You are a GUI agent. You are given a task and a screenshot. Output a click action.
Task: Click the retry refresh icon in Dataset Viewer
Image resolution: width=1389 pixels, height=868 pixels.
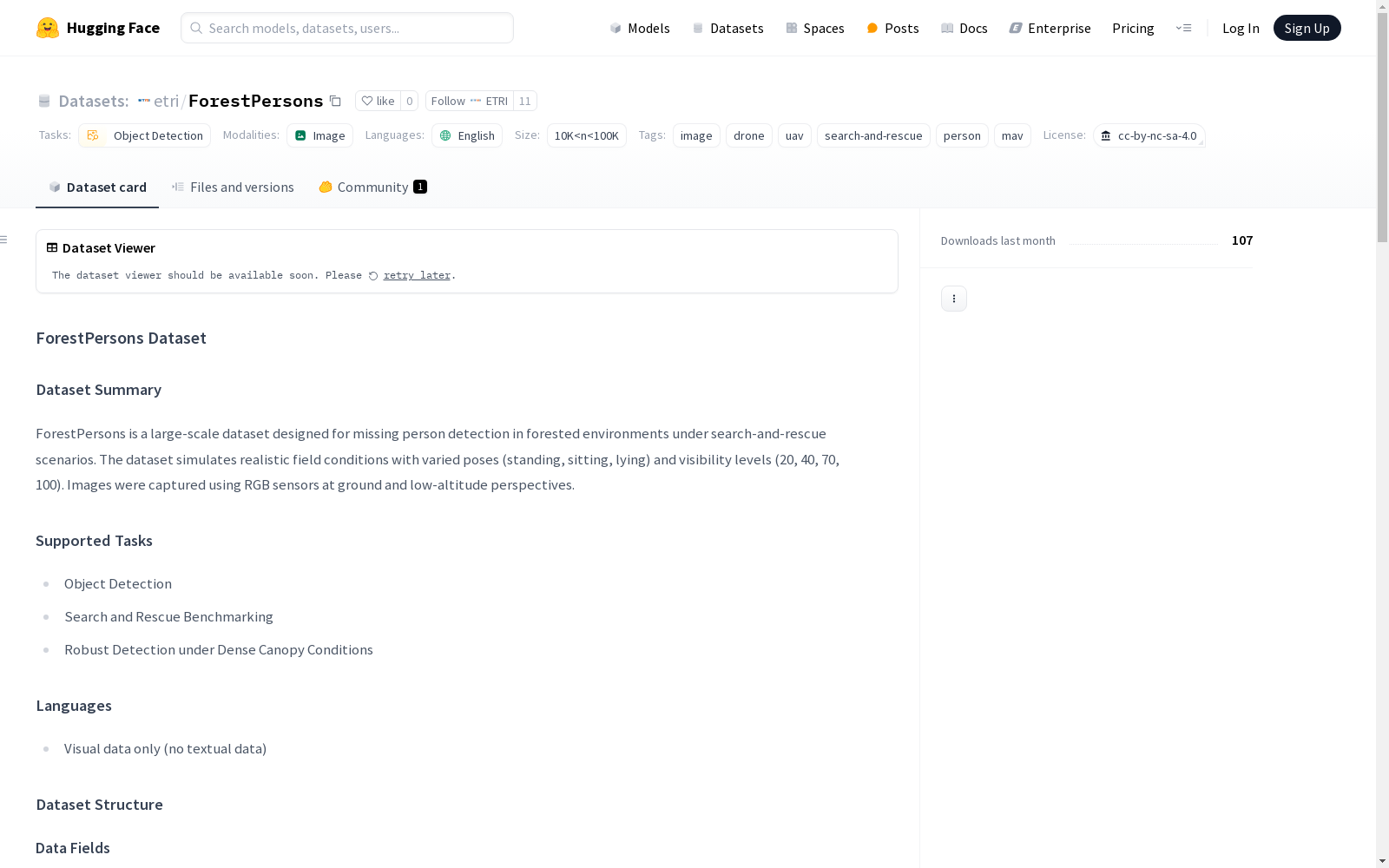pyautogui.click(x=373, y=276)
